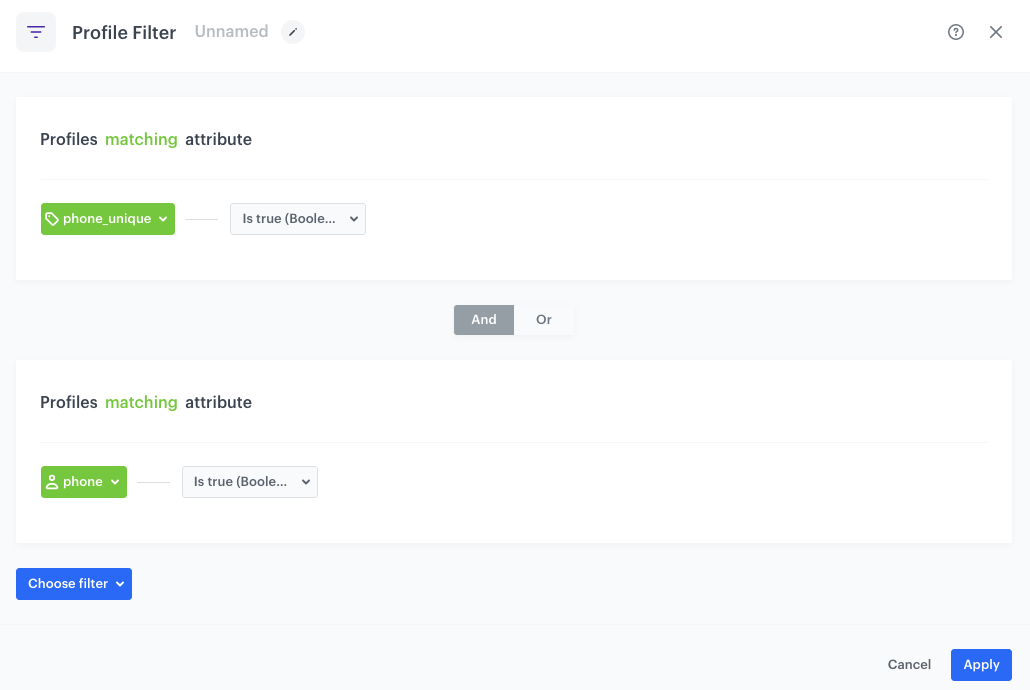Open help via the question mark icon

click(x=956, y=31)
